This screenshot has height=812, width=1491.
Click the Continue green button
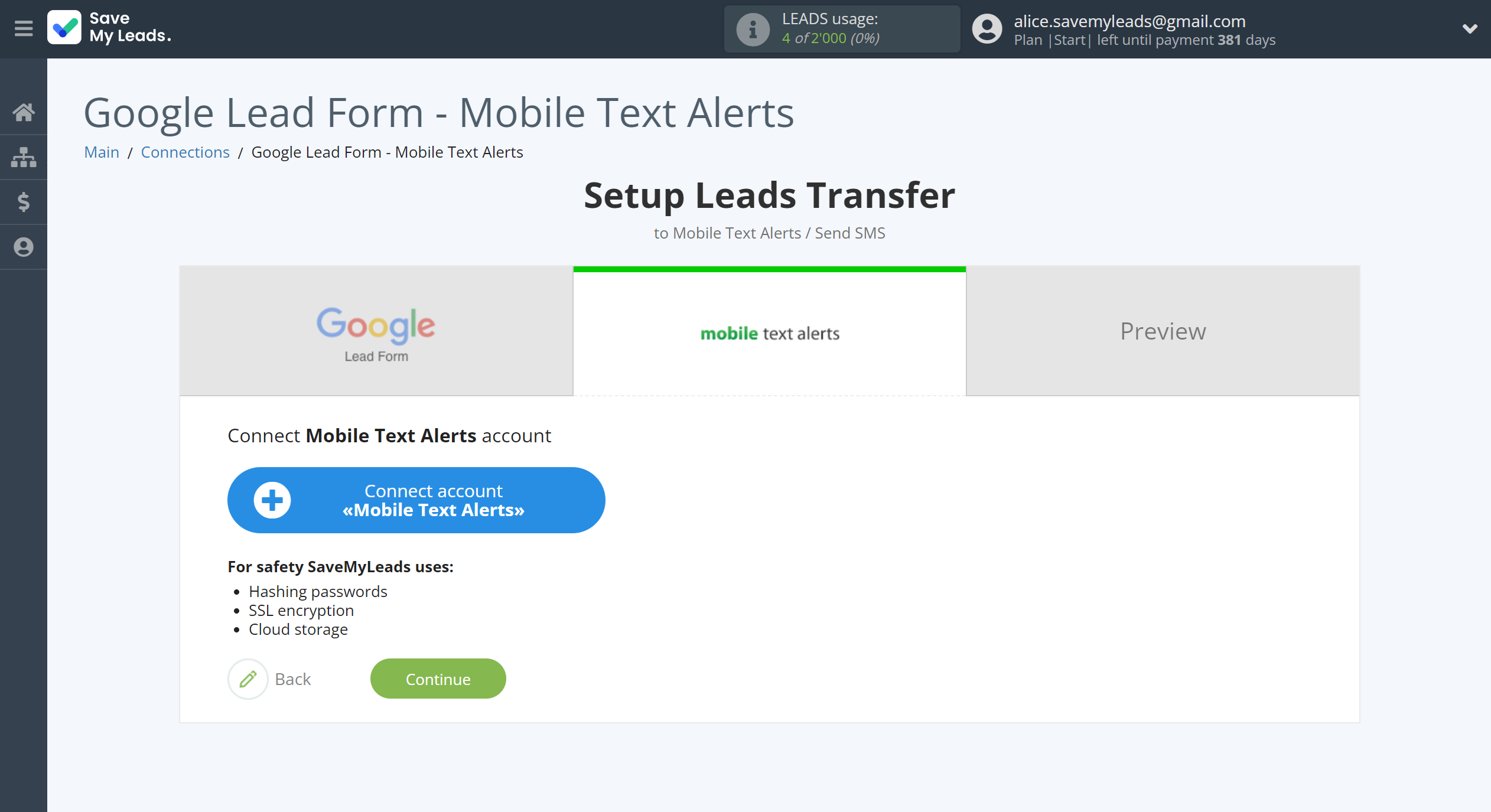437,678
